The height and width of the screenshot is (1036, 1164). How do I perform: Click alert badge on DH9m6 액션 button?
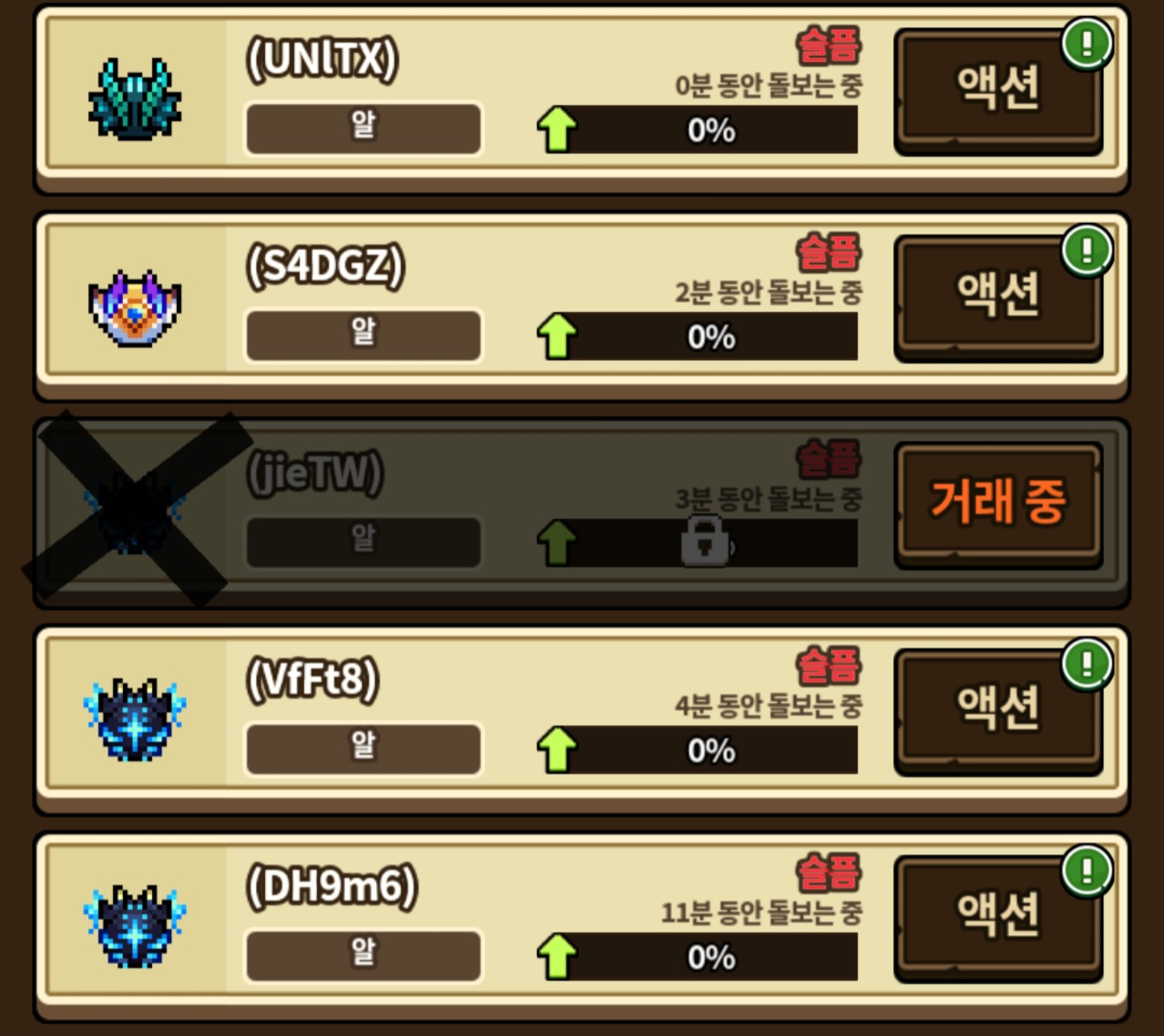(1087, 870)
